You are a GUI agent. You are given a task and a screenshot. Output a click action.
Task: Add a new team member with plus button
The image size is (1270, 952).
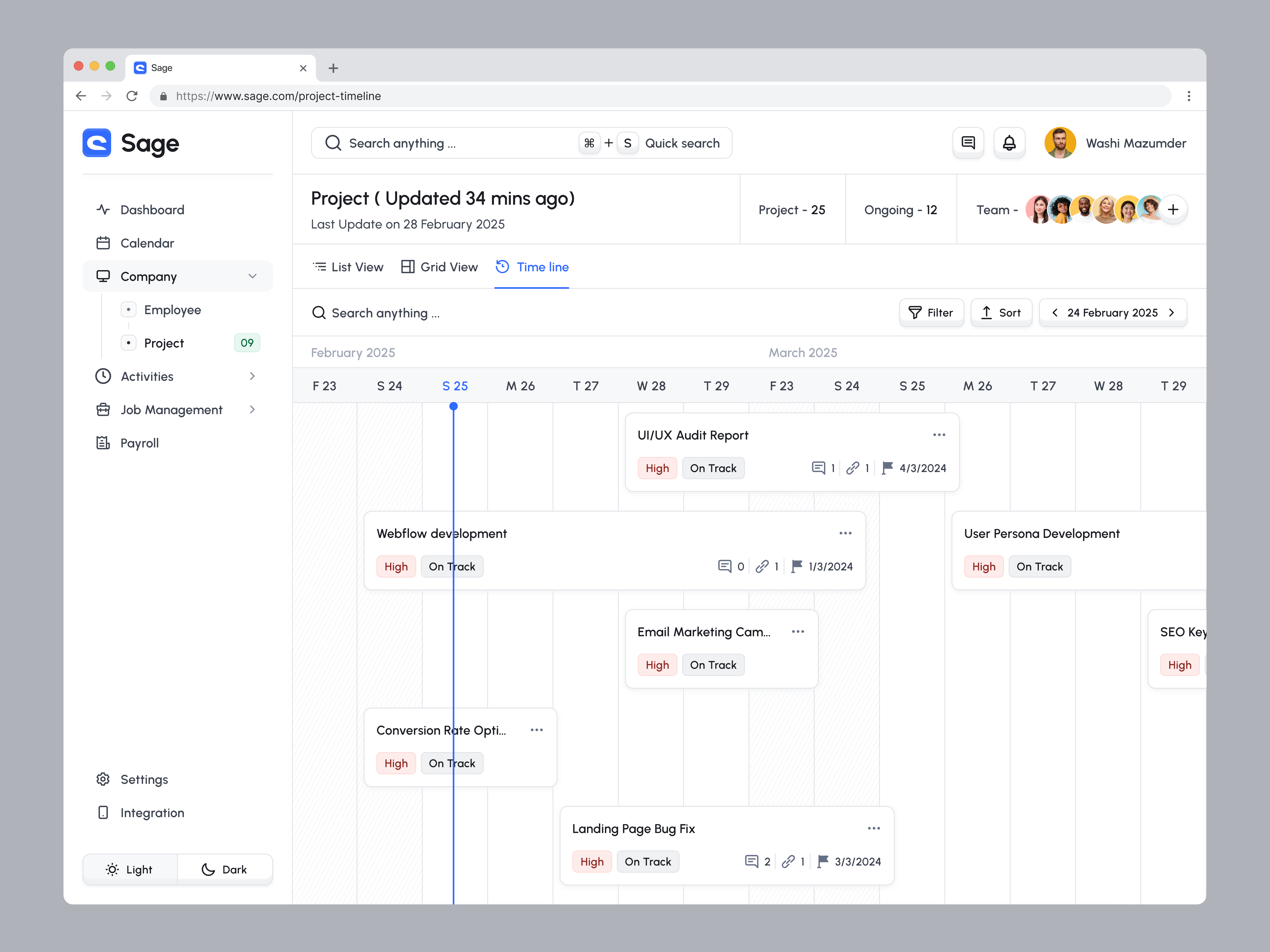[1173, 209]
